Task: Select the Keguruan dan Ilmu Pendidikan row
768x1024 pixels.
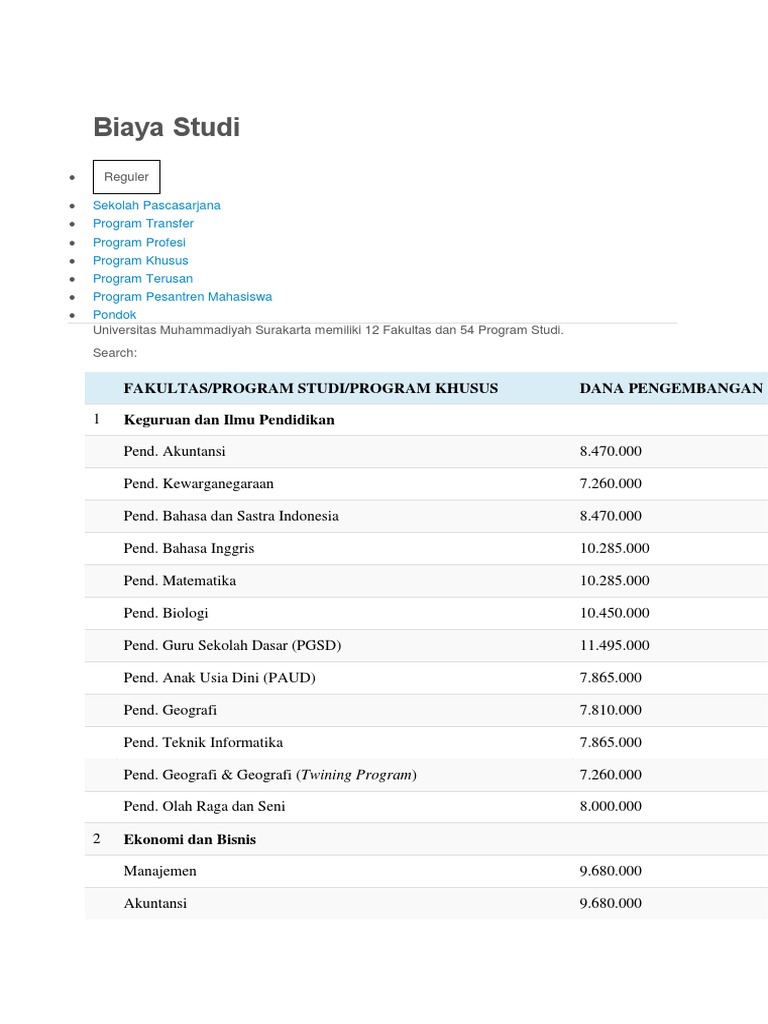Action: 426,420
